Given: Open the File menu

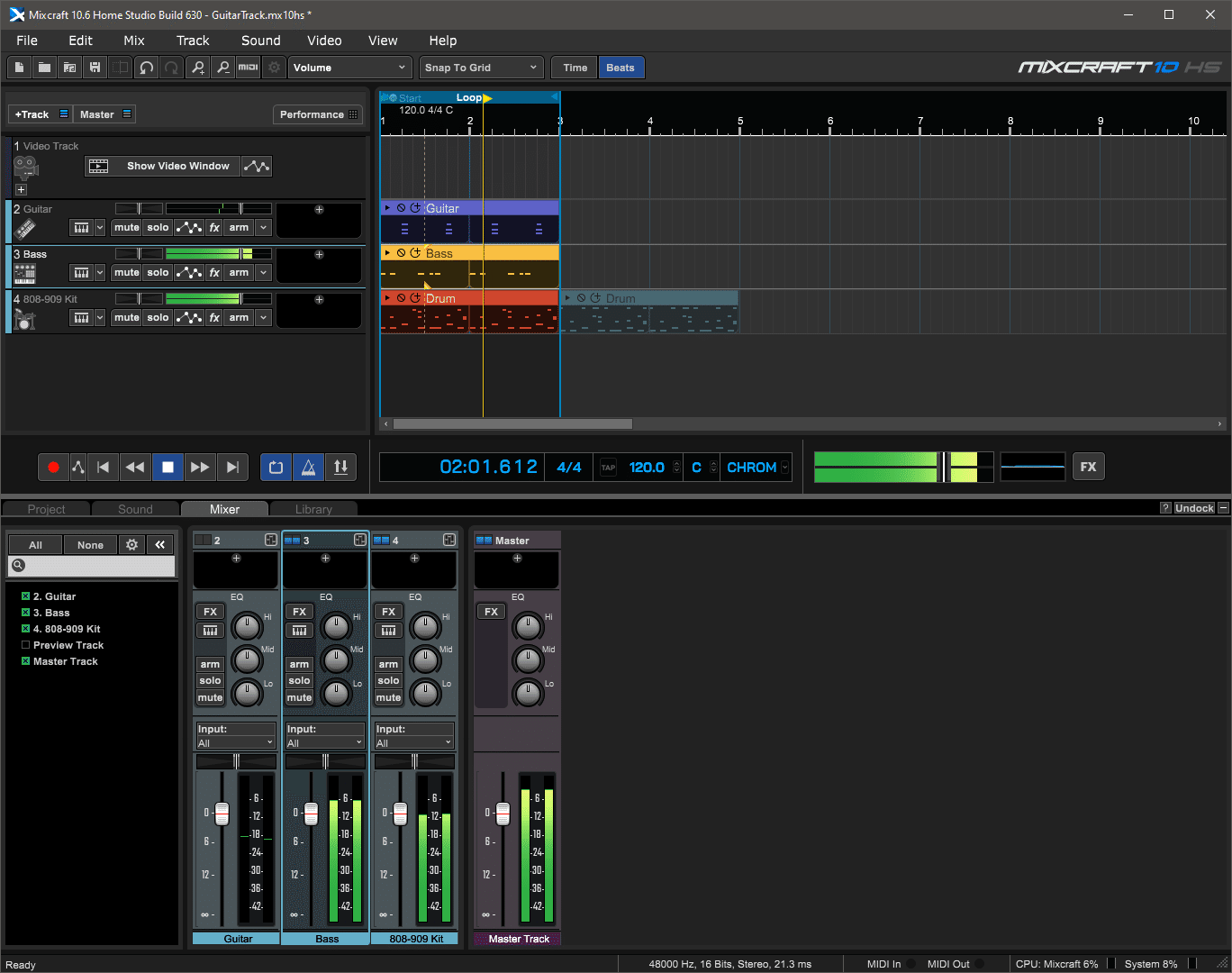Looking at the screenshot, I should click(27, 41).
